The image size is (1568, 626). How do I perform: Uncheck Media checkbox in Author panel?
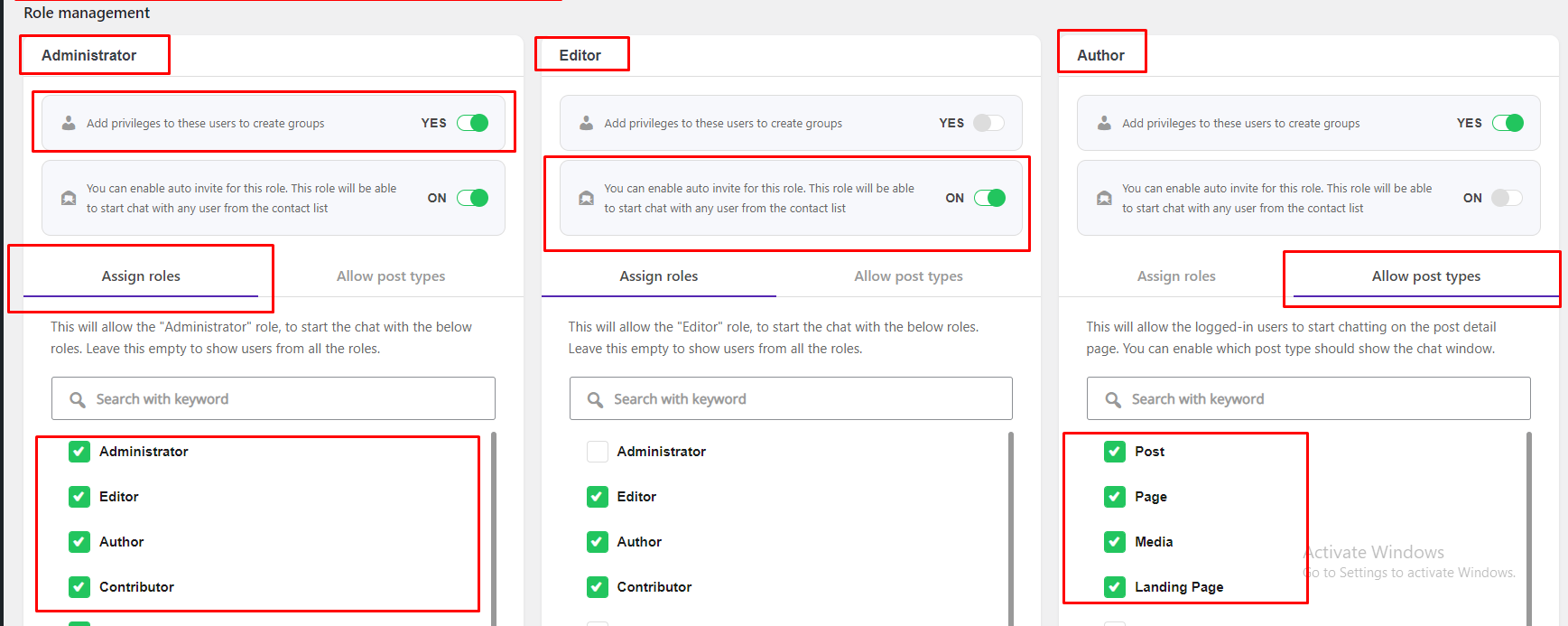coord(1115,542)
